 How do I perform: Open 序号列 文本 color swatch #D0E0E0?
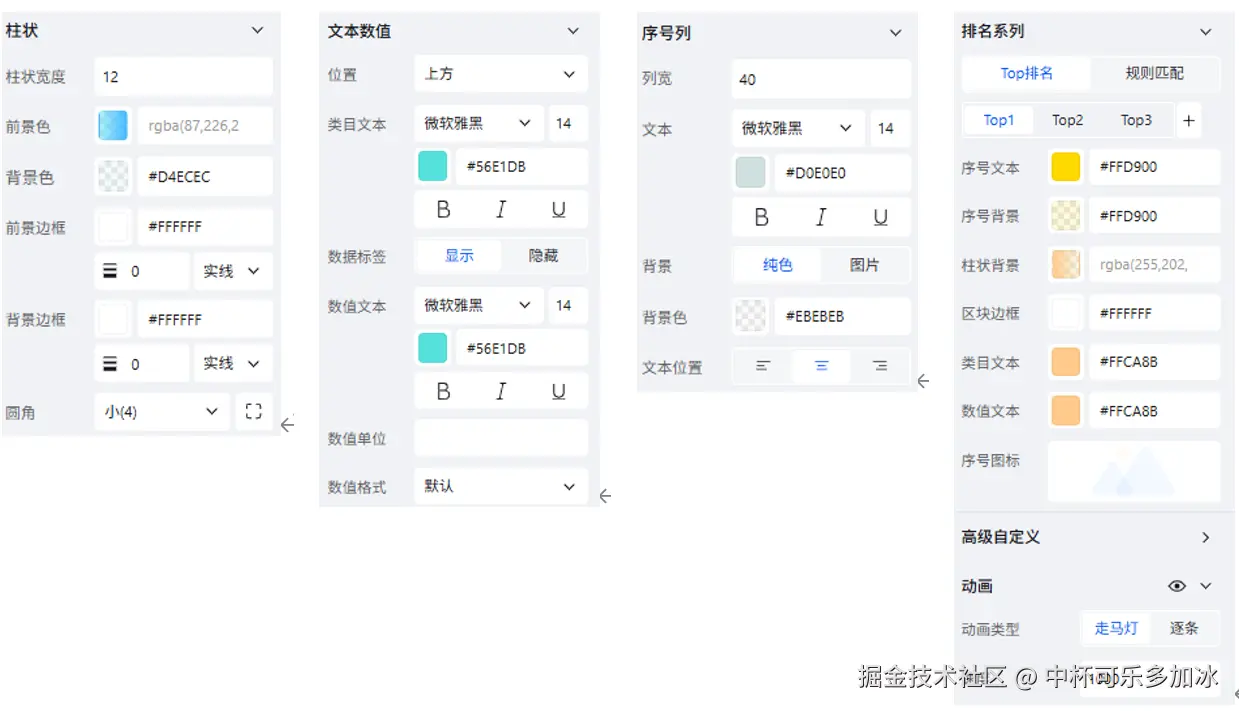[750, 172]
